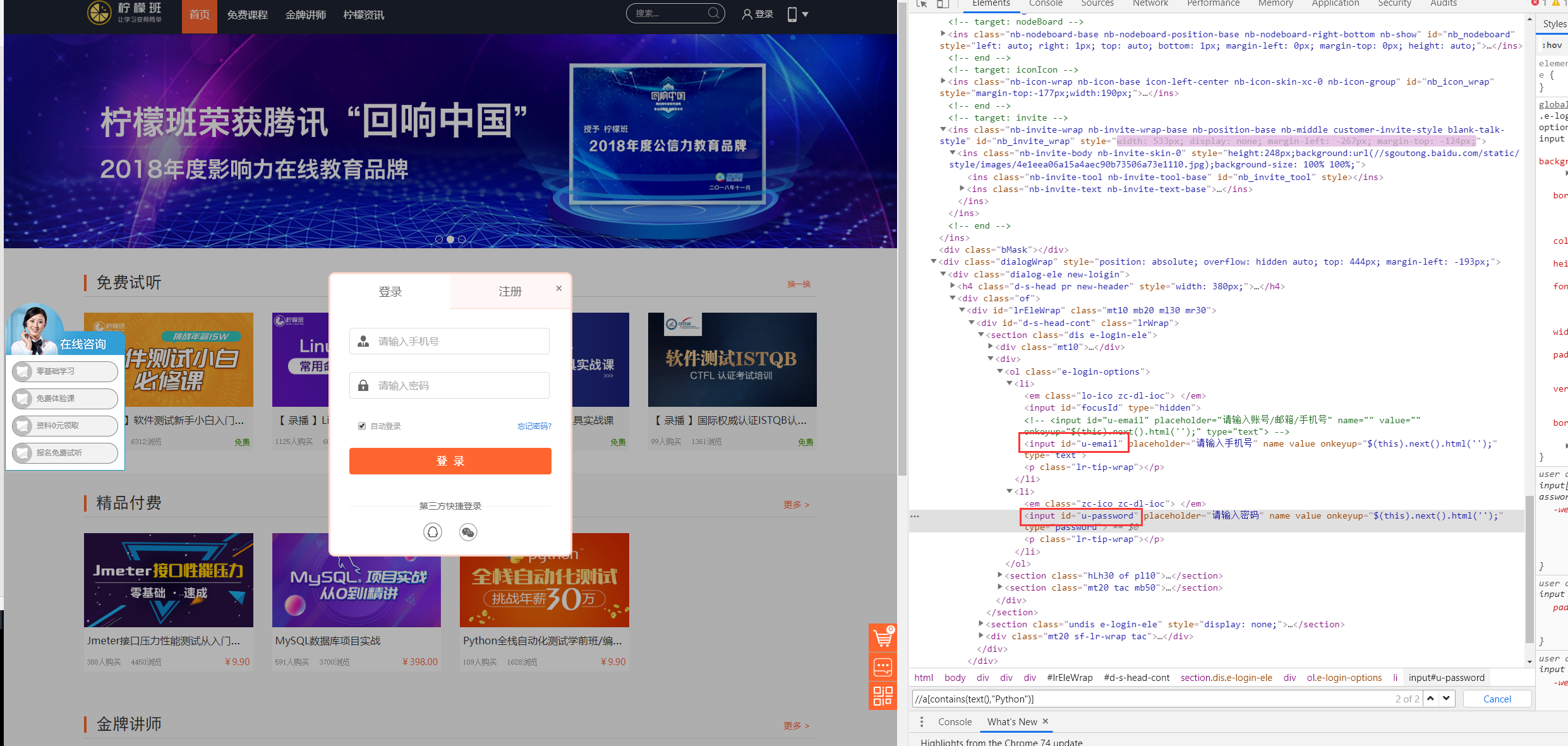Select the third banner carousel dot

(462, 239)
